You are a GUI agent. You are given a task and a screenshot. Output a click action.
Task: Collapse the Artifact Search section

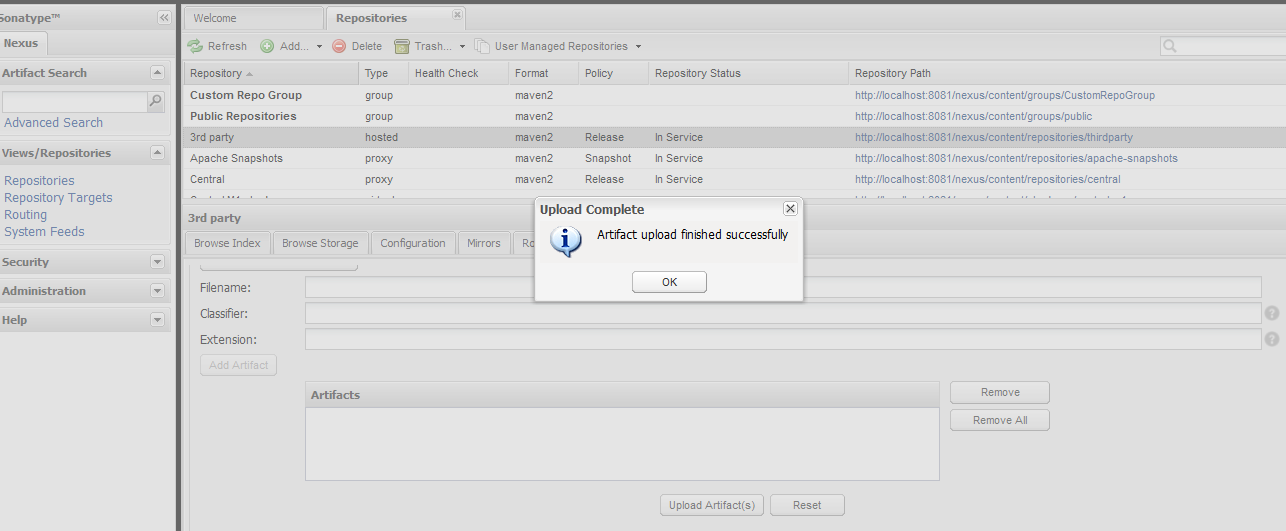[157, 73]
